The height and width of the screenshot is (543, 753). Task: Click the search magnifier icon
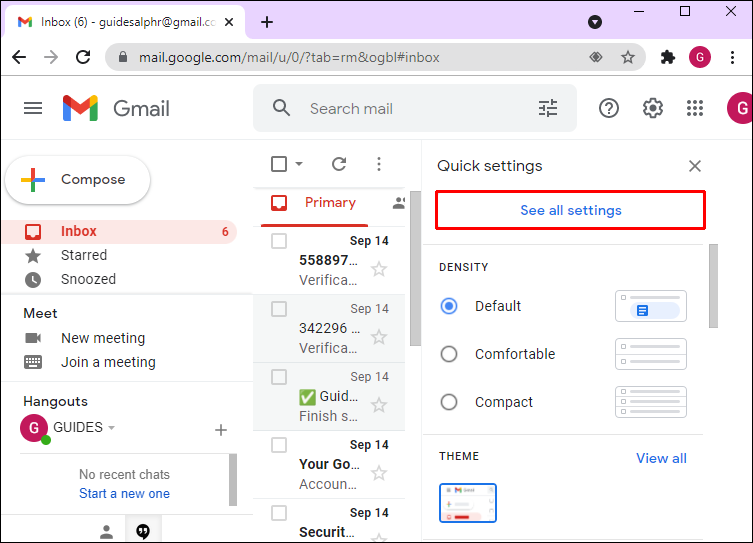tap(281, 108)
